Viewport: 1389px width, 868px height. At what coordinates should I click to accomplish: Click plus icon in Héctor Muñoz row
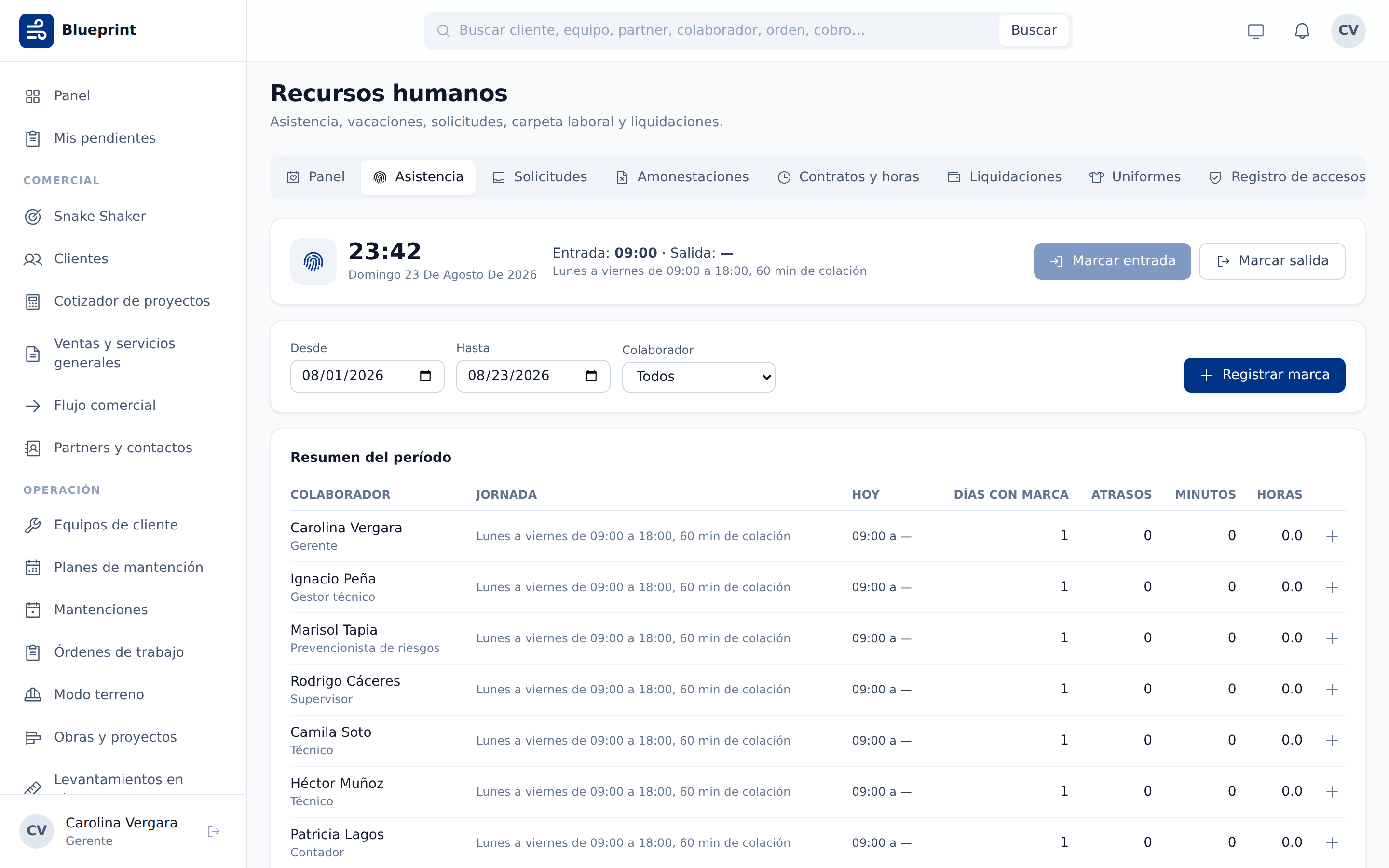point(1332,792)
